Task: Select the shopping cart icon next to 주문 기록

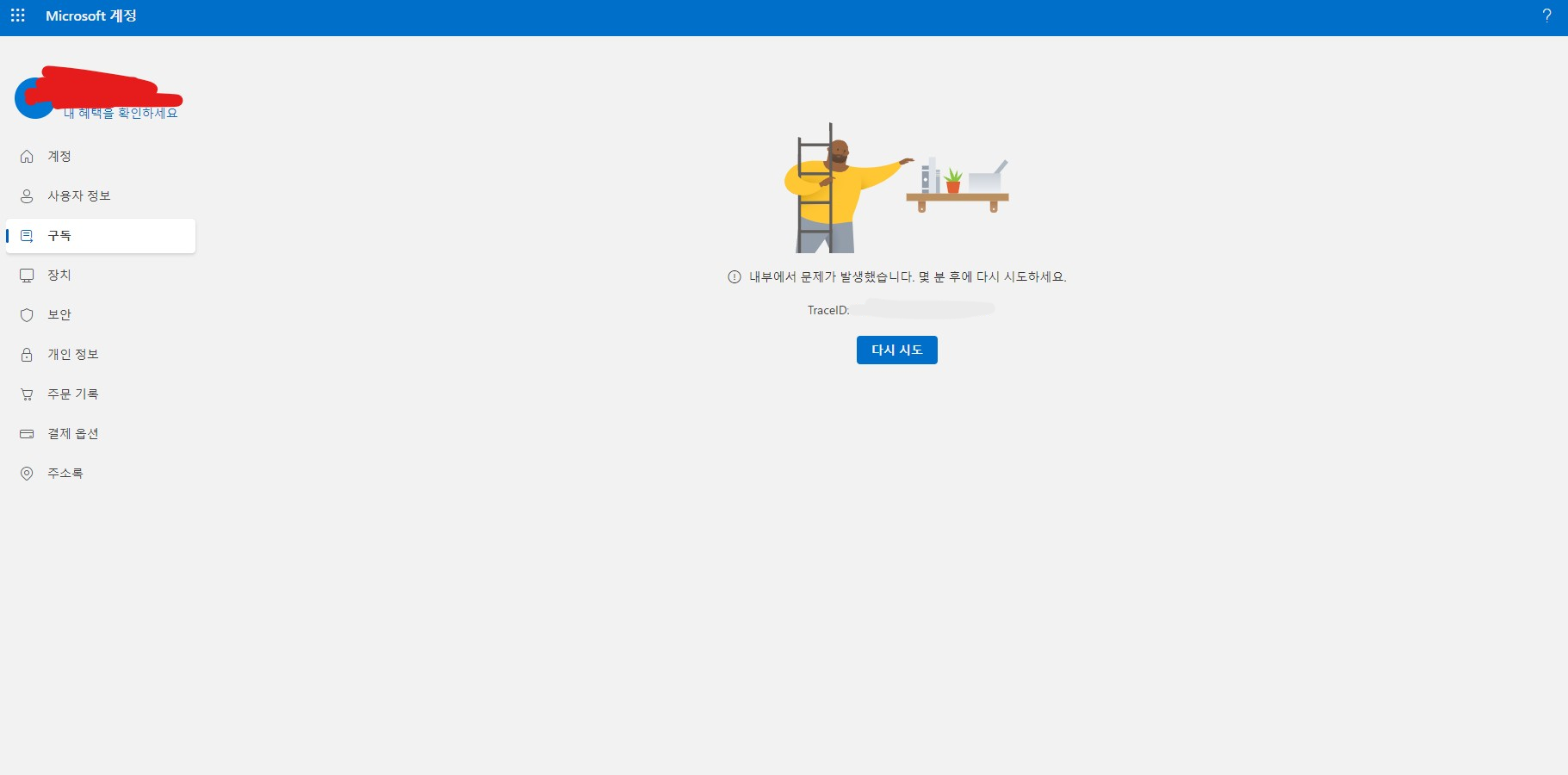Action: pos(27,394)
